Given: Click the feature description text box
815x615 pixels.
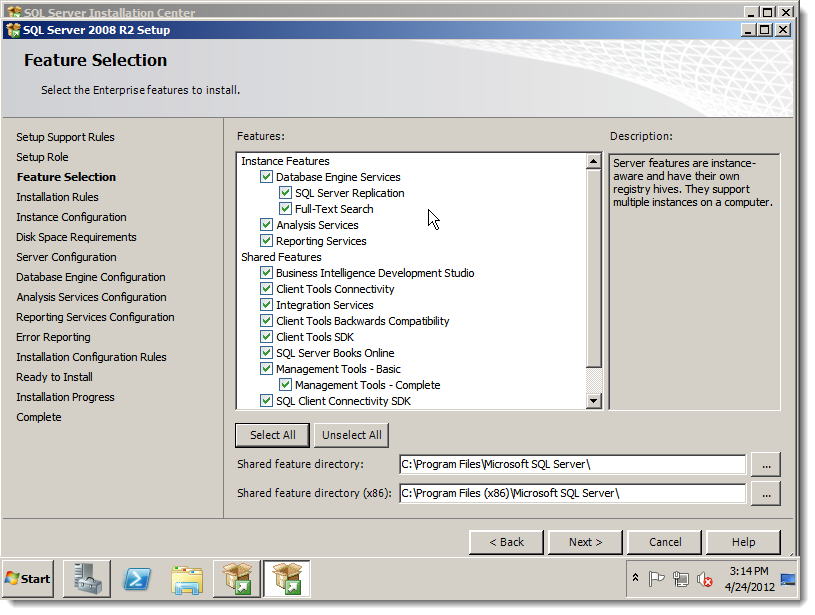Looking at the screenshot, I should pos(694,282).
